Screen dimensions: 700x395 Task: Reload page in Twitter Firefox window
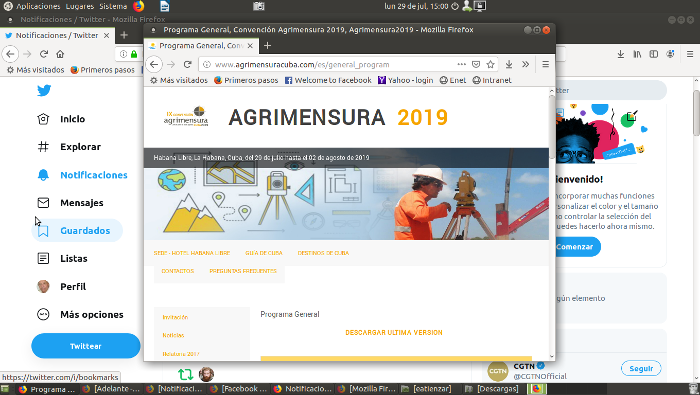(x=44, y=54)
